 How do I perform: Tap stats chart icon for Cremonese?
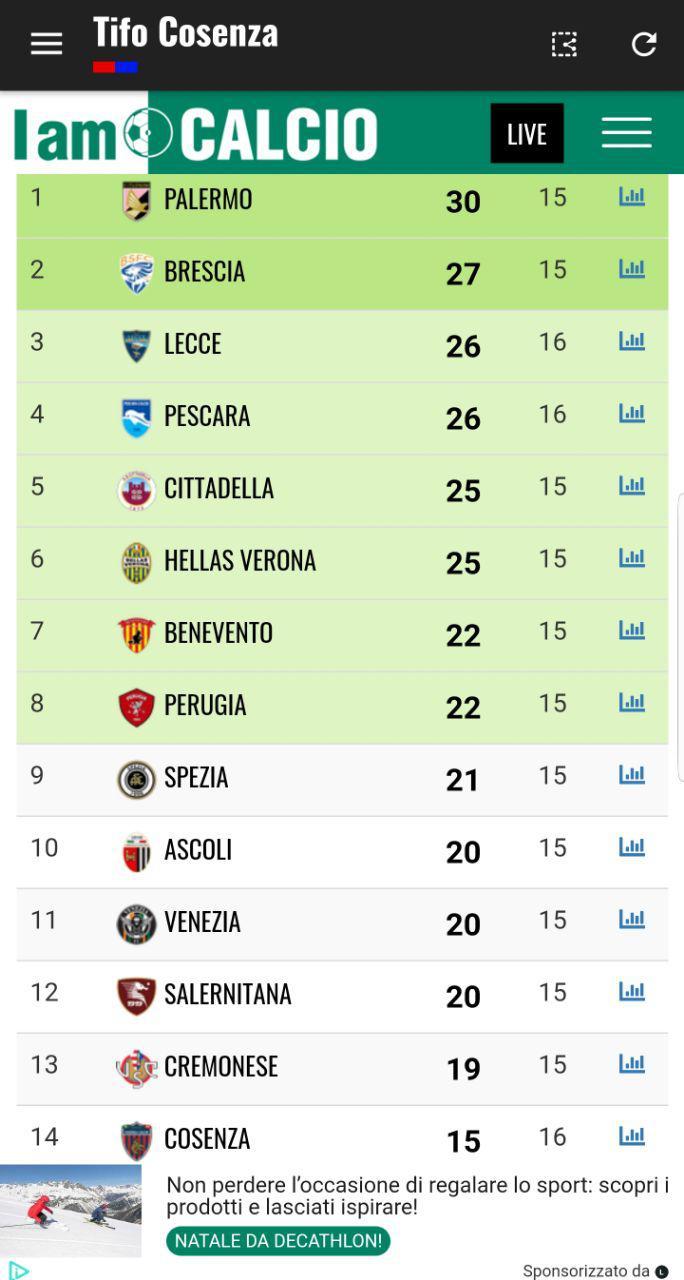pyautogui.click(x=632, y=1064)
